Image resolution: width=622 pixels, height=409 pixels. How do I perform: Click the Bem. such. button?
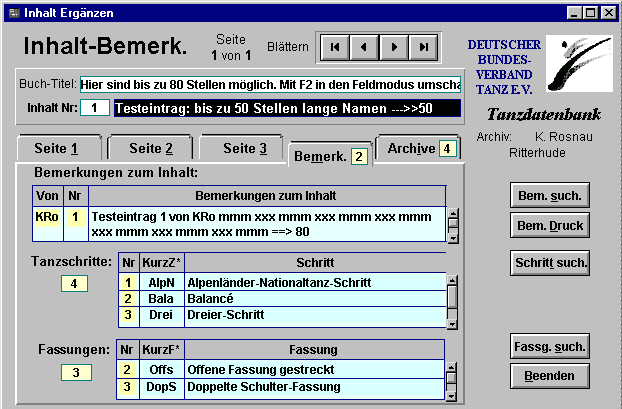pos(550,195)
